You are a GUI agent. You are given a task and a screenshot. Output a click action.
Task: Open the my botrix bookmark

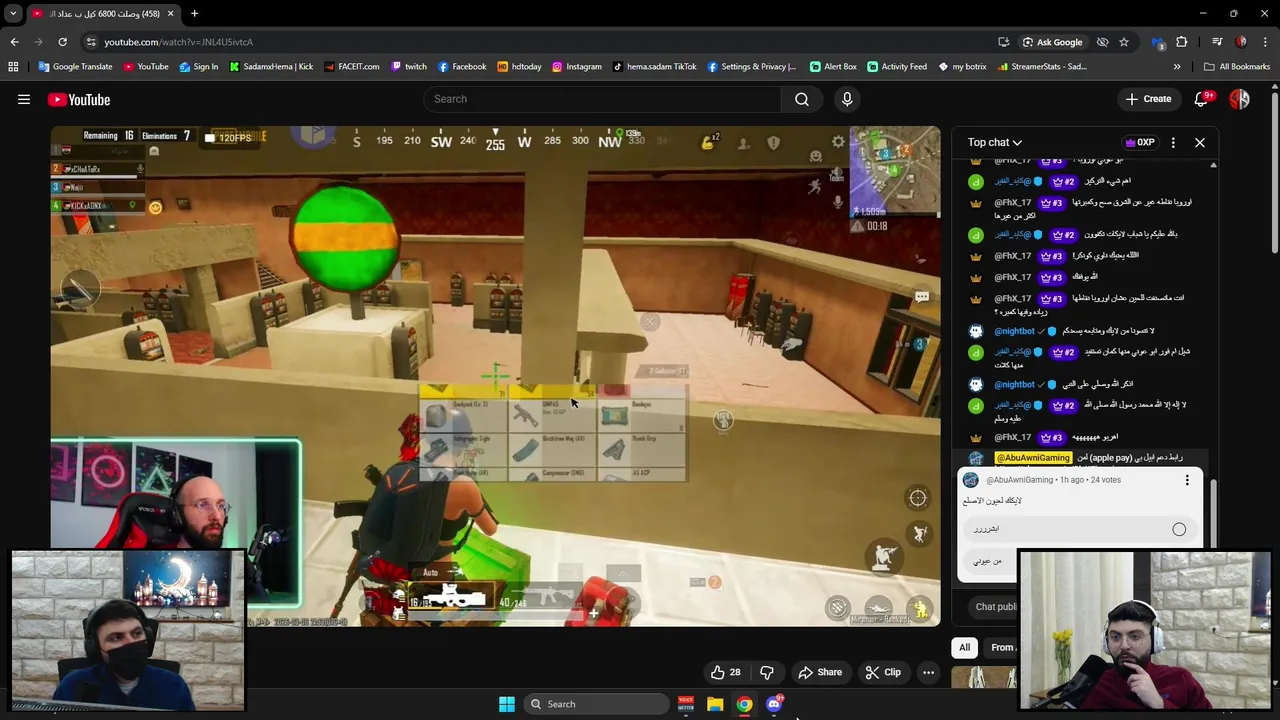(x=962, y=67)
